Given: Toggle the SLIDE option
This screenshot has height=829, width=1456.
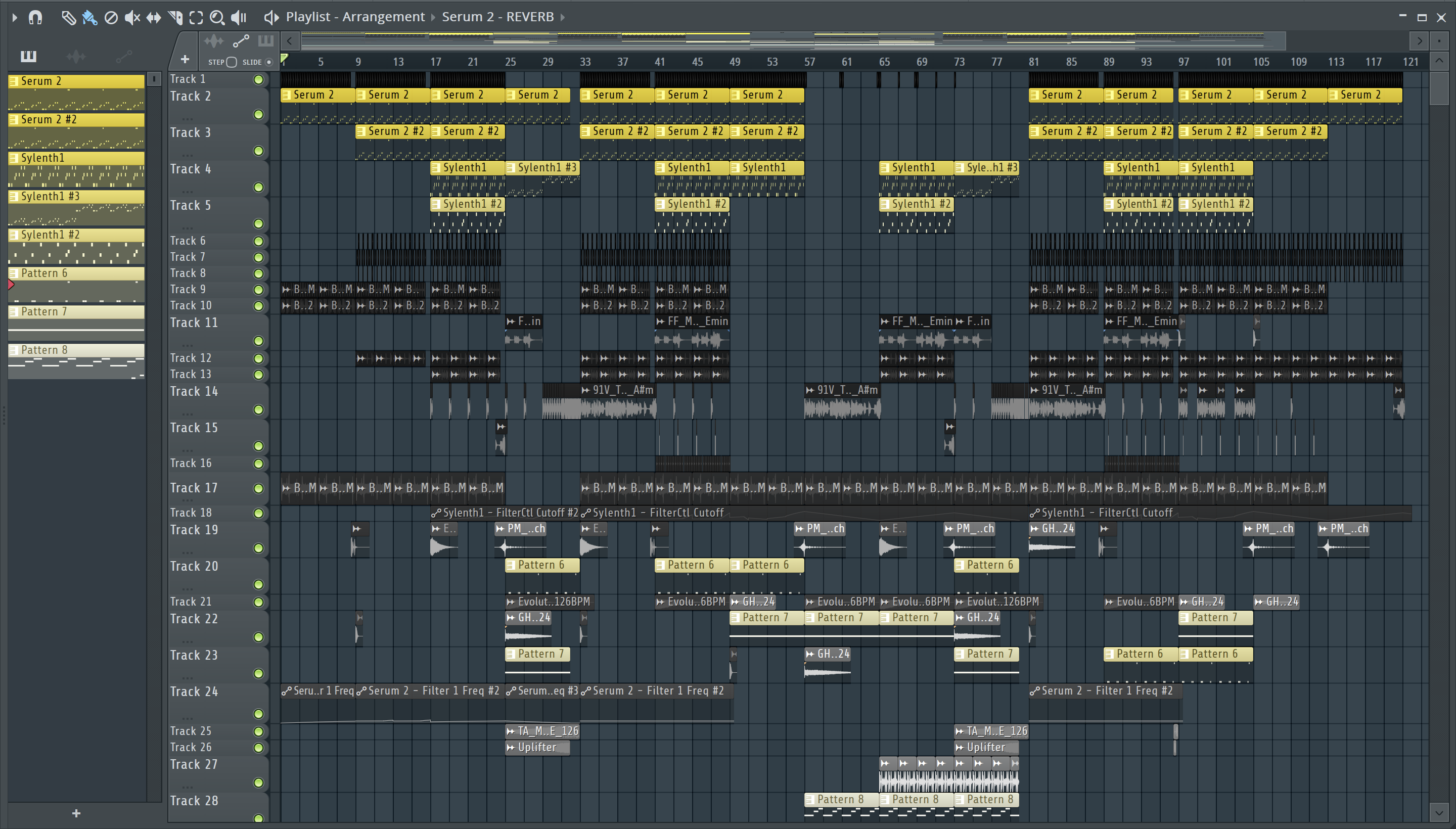Looking at the screenshot, I should (269, 62).
